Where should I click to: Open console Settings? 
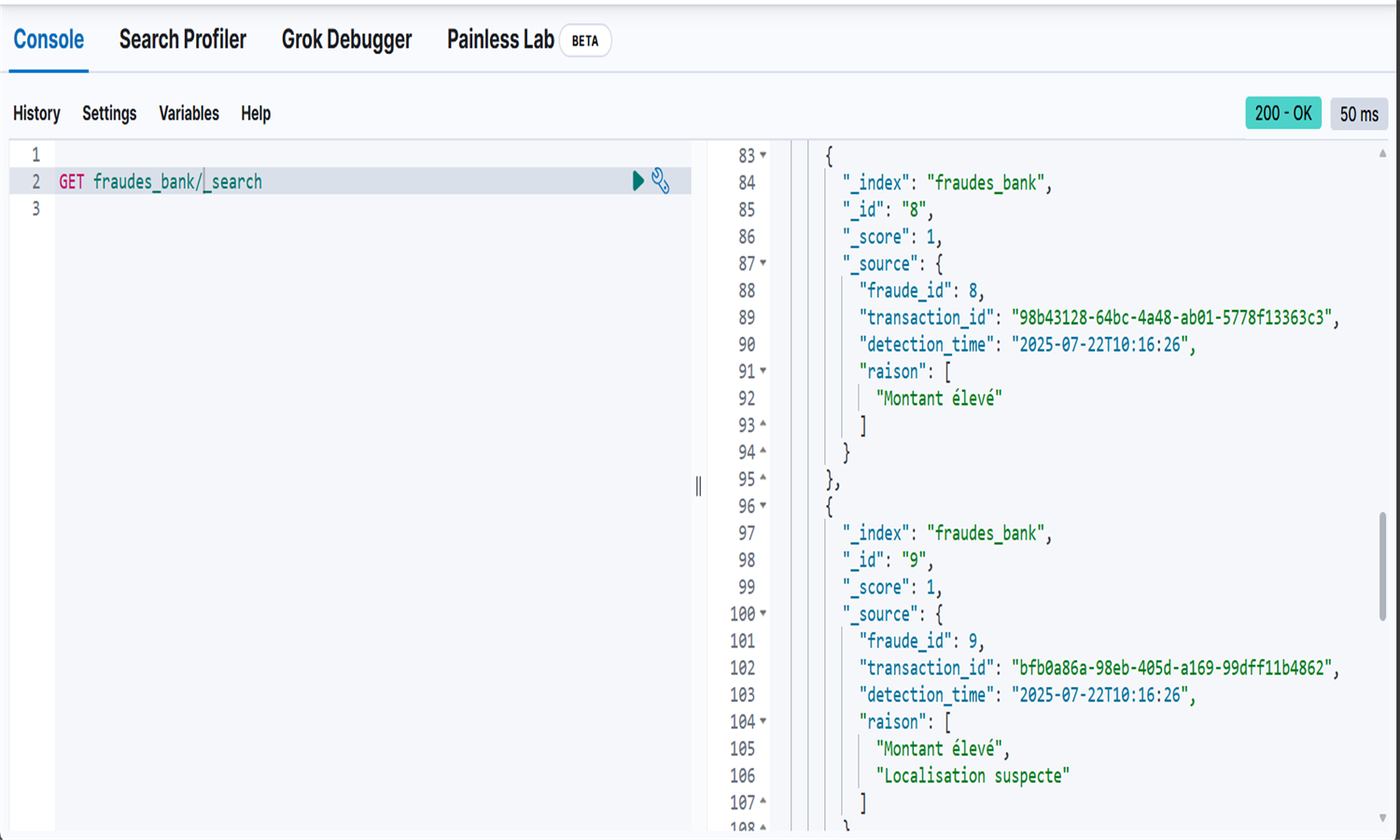tap(109, 113)
